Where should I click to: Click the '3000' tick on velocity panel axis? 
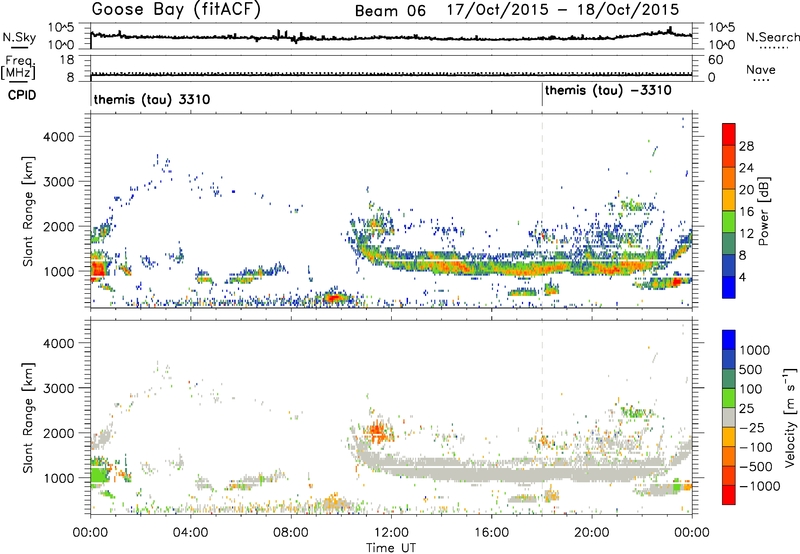click(59, 388)
